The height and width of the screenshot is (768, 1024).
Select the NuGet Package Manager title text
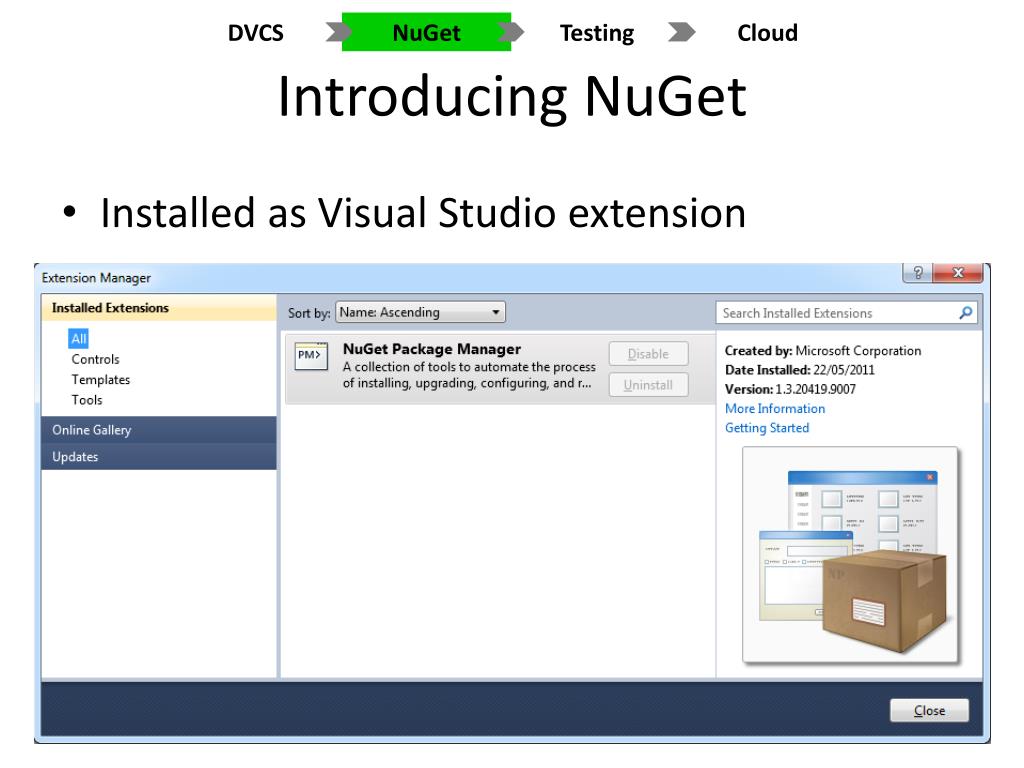[432, 349]
